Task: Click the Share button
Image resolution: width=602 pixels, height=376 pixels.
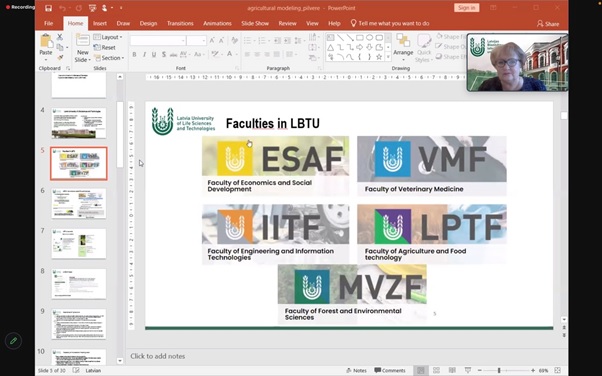Action: pos(548,24)
